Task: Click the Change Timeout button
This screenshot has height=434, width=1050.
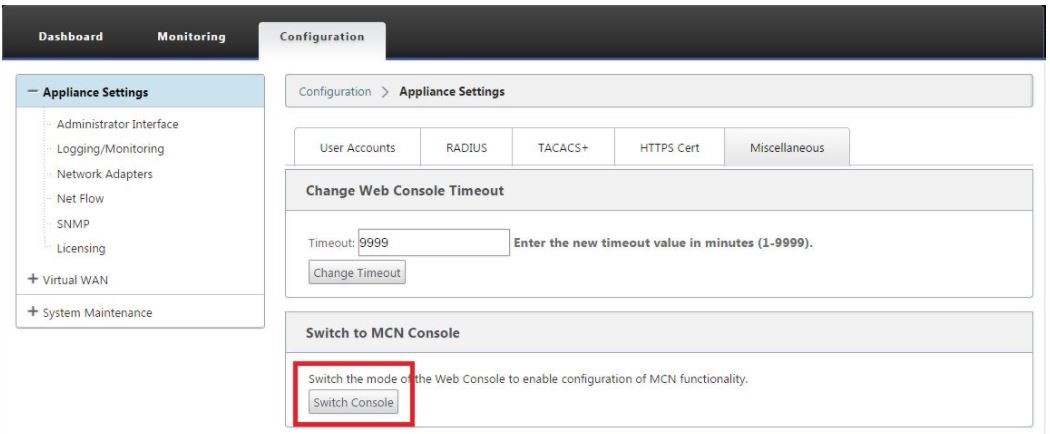Action: [x=357, y=273]
